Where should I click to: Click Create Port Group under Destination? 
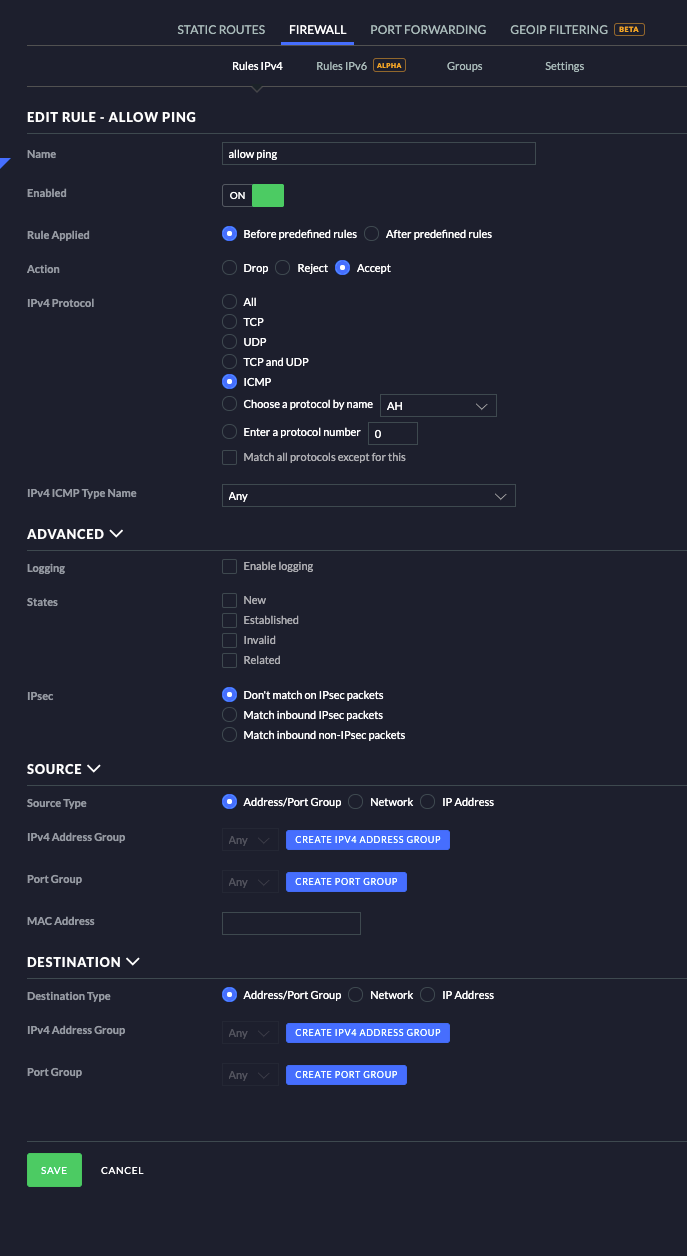coord(346,1075)
